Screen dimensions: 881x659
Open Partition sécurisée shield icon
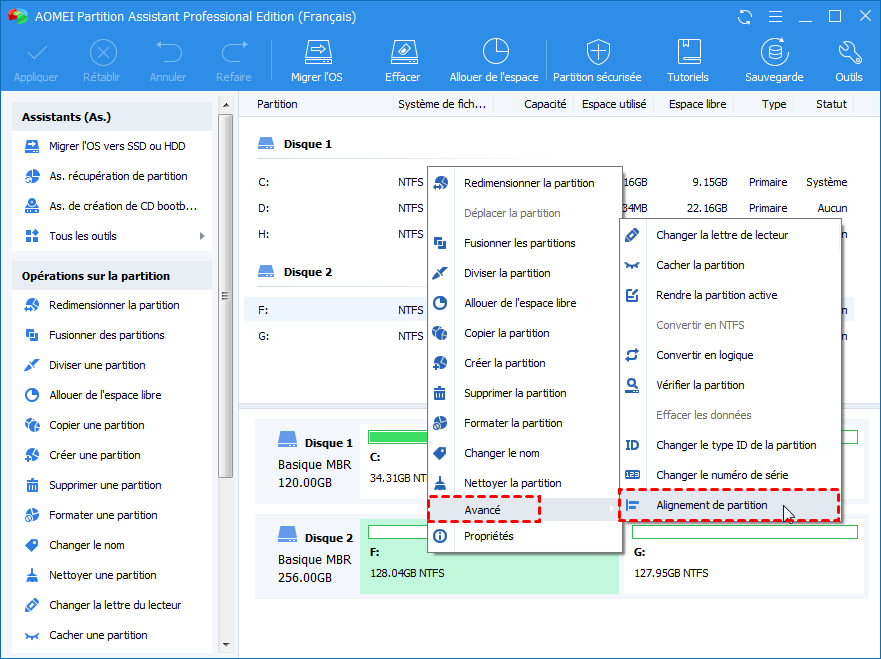(598, 52)
